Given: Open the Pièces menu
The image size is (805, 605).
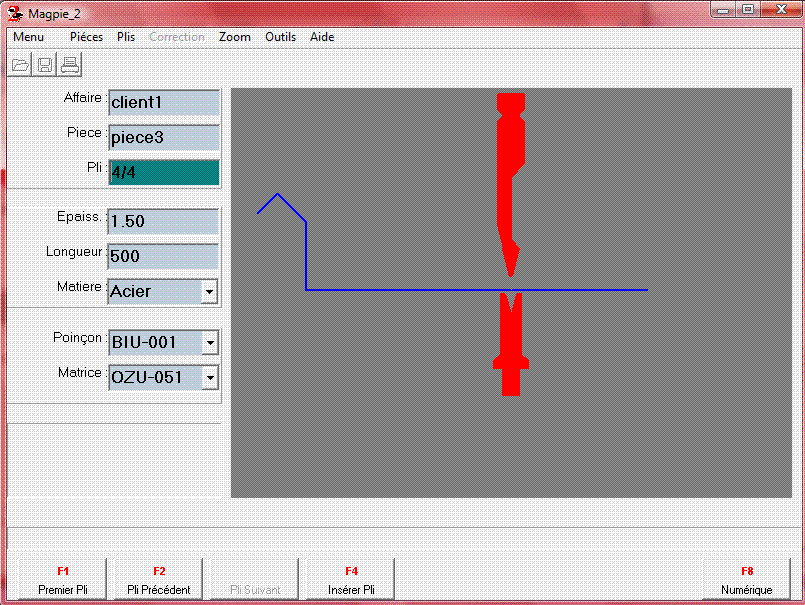Looking at the screenshot, I should (86, 37).
